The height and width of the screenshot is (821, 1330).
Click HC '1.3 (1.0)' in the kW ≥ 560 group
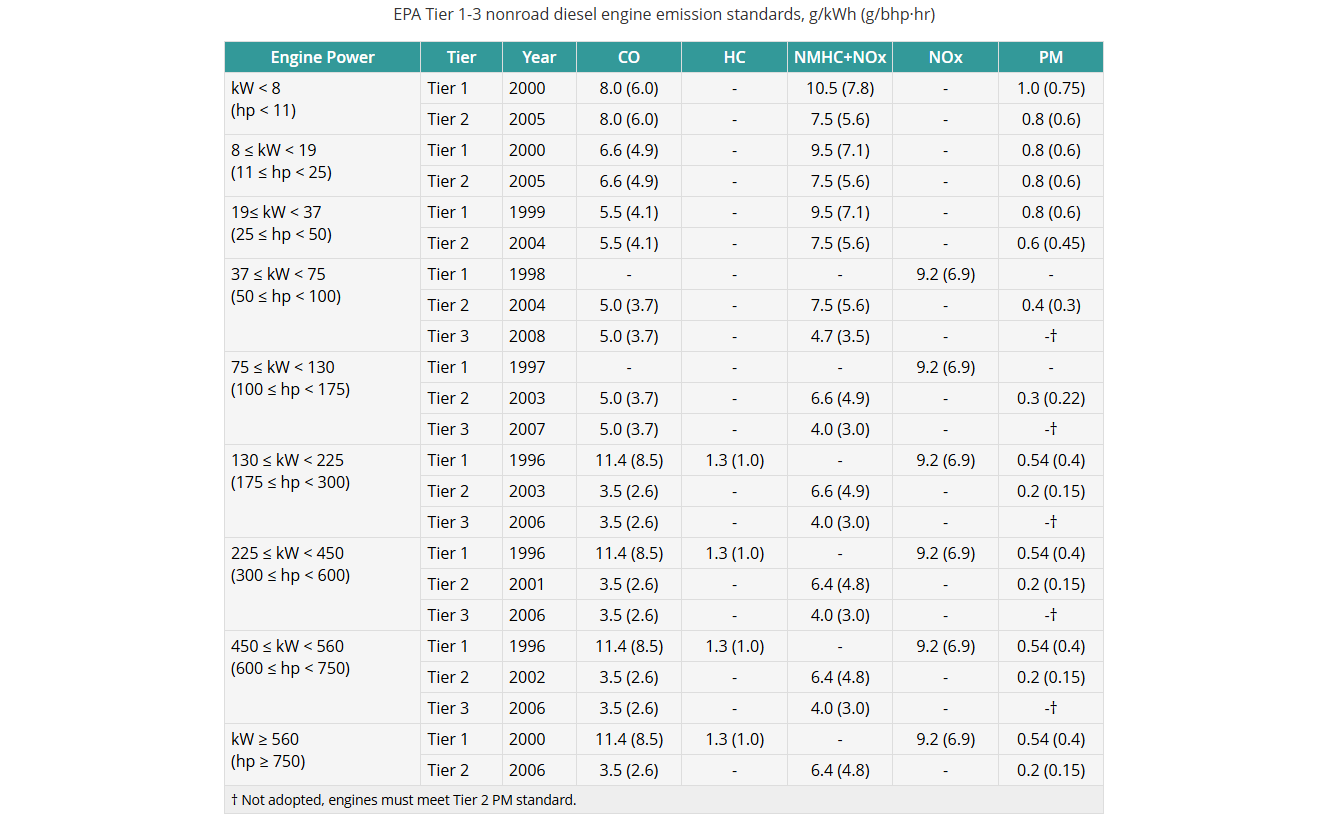tap(734, 739)
